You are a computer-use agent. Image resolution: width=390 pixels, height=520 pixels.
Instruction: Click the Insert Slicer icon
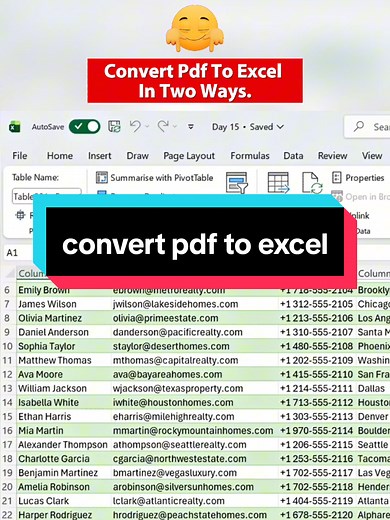pos(237,182)
